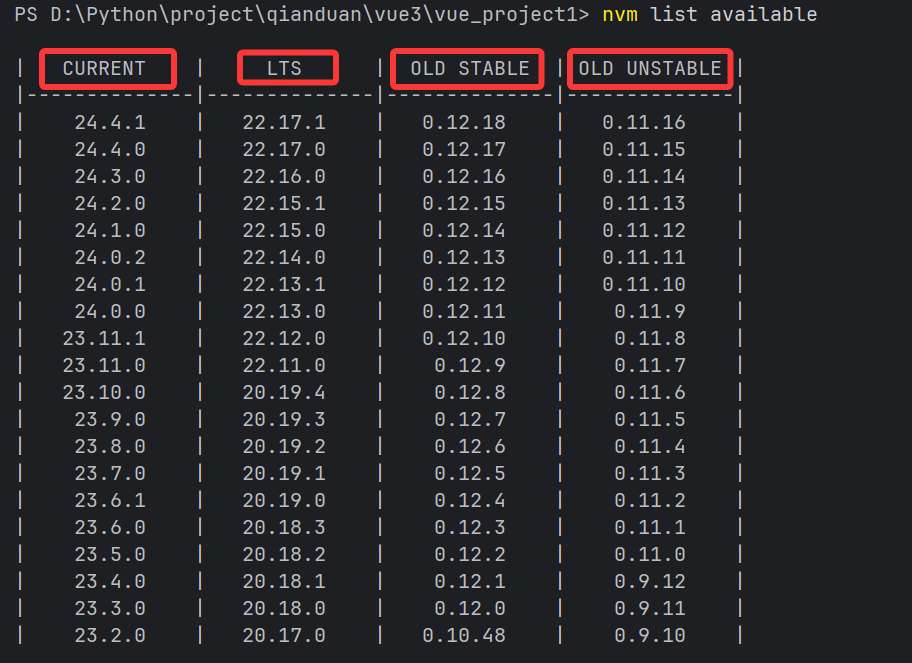Image resolution: width=912 pixels, height=663 pixels.
Task: Select old stable version 0.12.0
Action: click(470, 608)
